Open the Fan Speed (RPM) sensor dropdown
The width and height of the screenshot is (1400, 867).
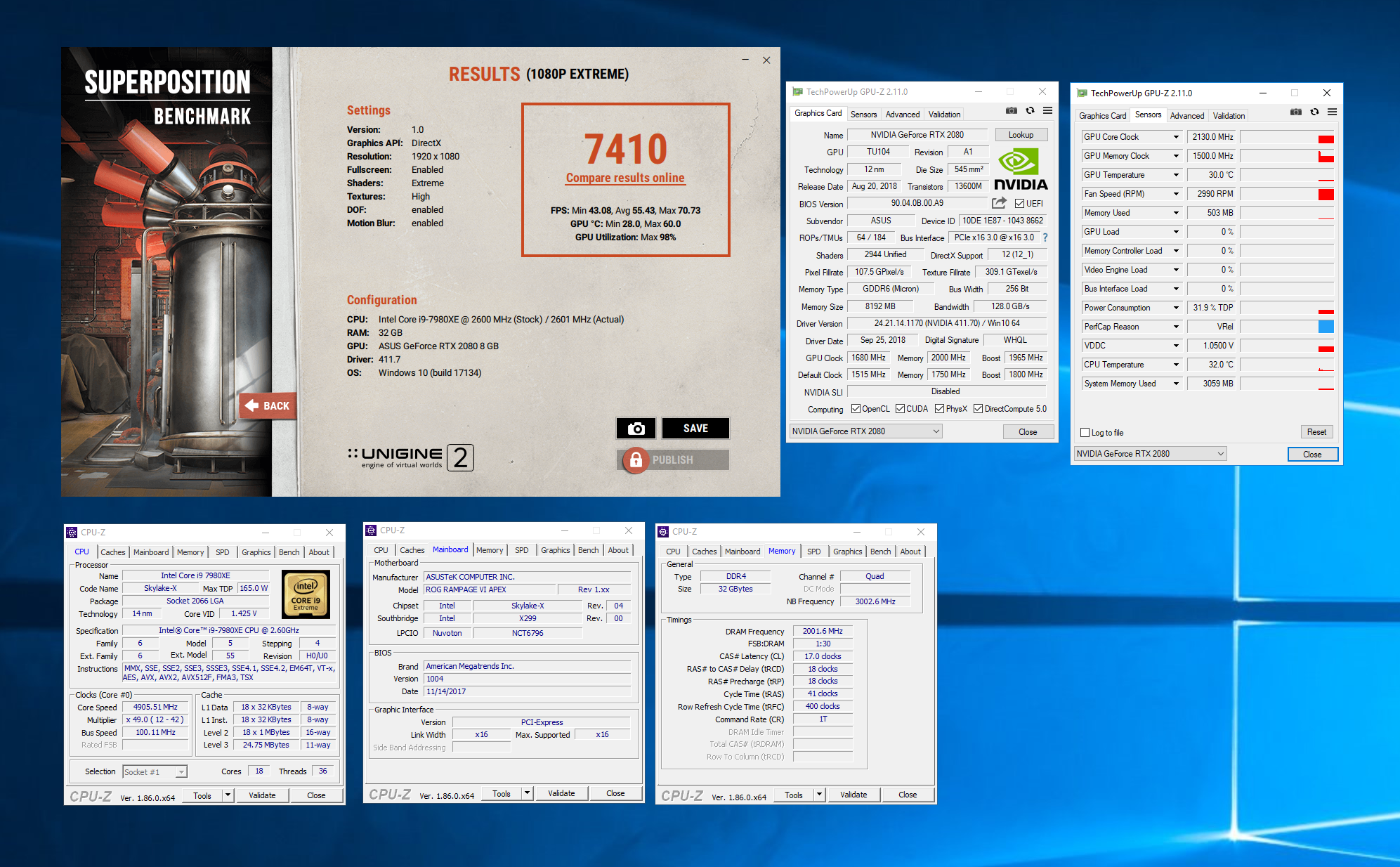(x=1176, y=194)
